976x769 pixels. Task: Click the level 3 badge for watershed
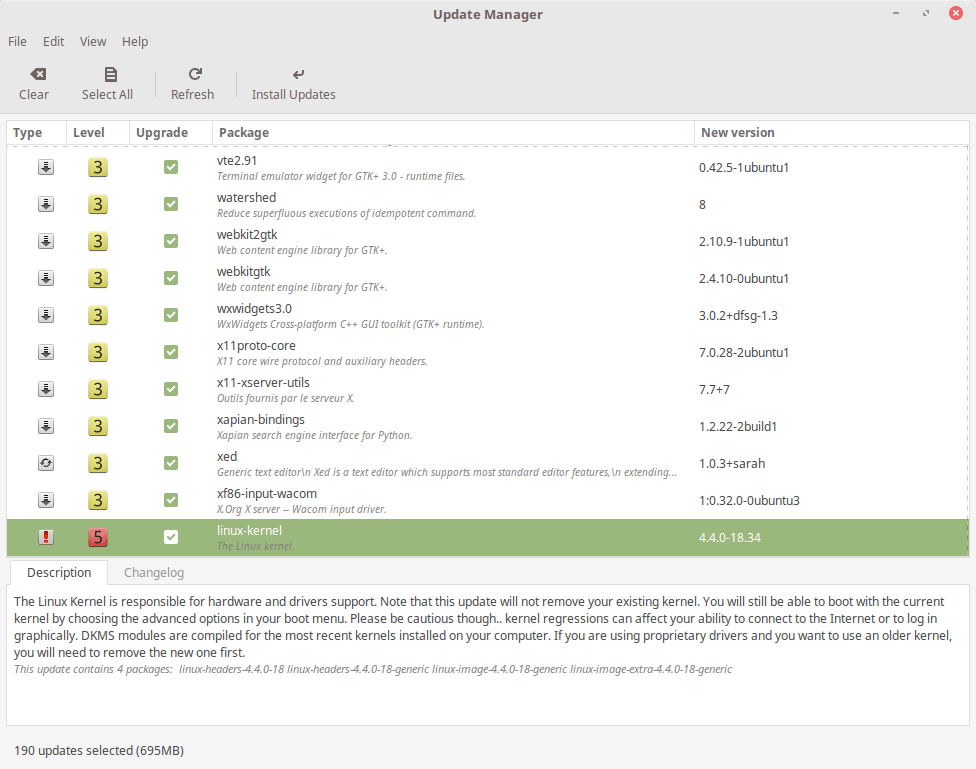pos(98,204)
